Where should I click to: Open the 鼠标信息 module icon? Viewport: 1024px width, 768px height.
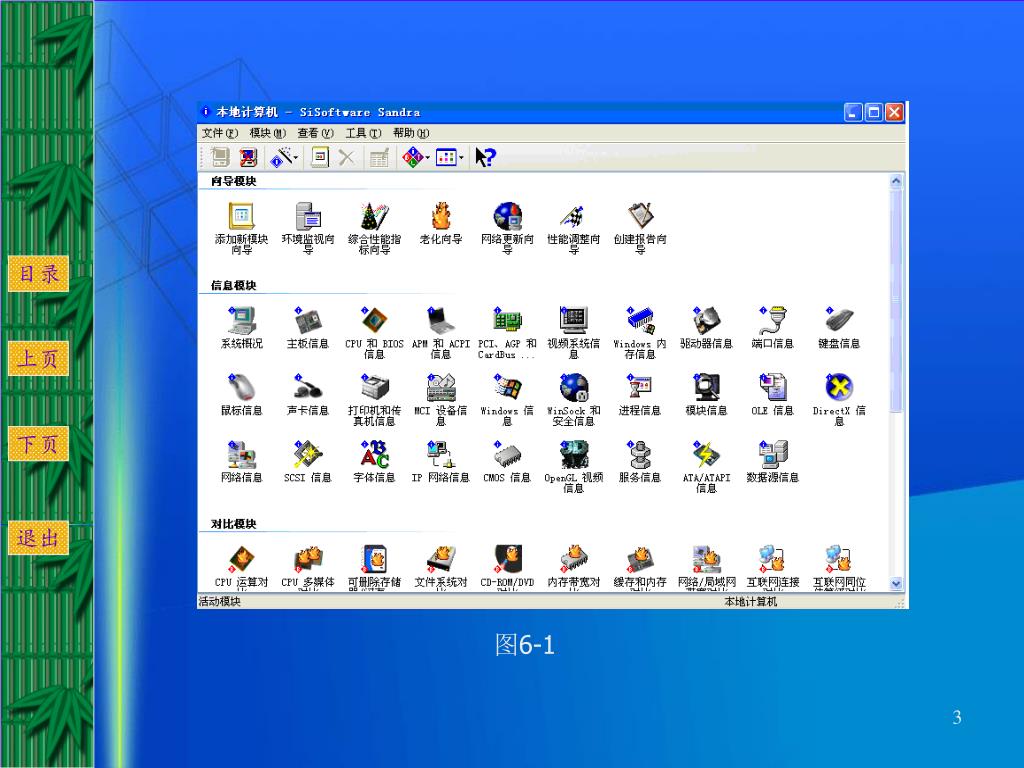tap(241, 388)
